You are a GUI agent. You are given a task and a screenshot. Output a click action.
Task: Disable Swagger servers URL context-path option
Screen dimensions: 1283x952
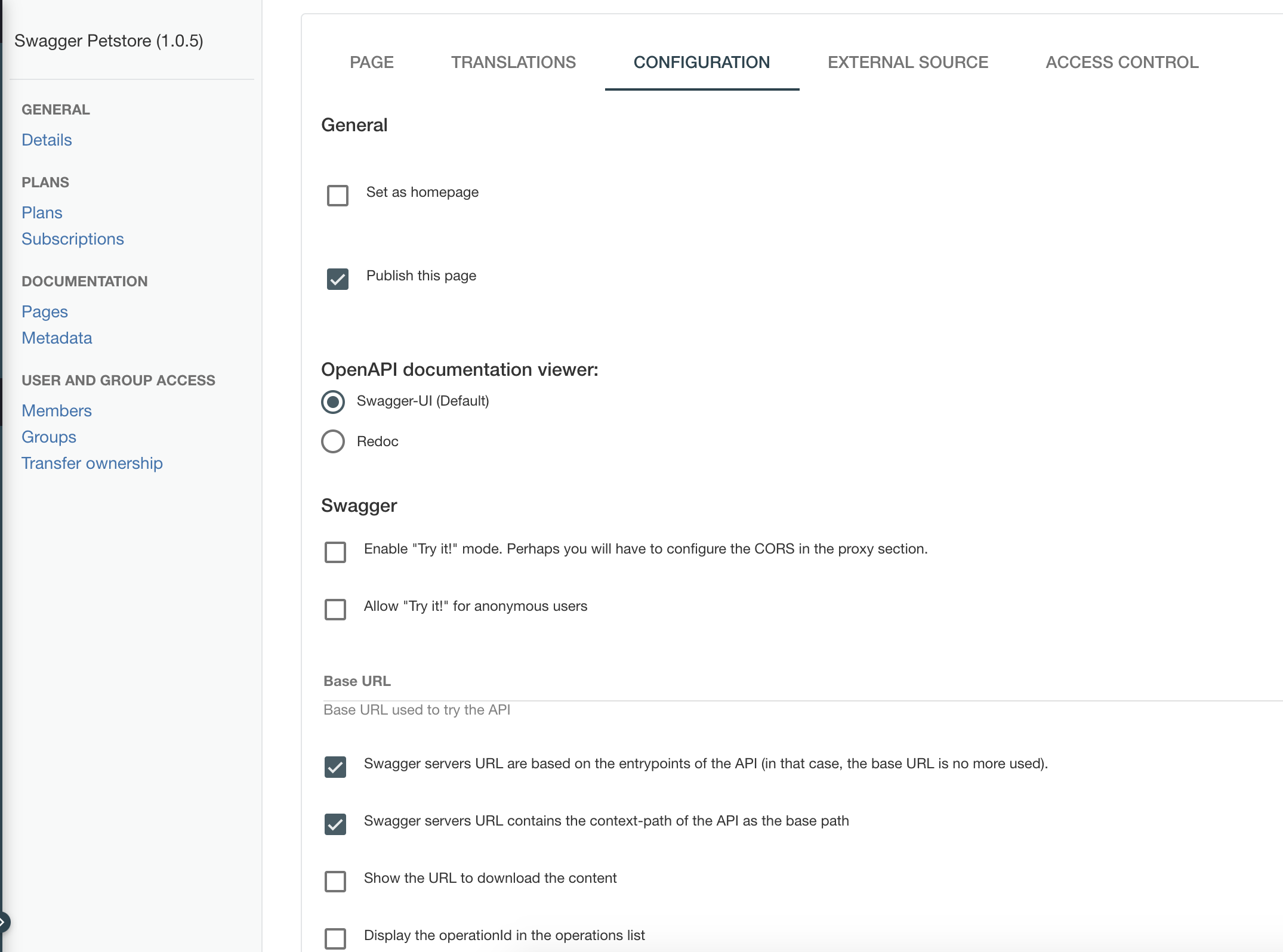coord(335,824)
